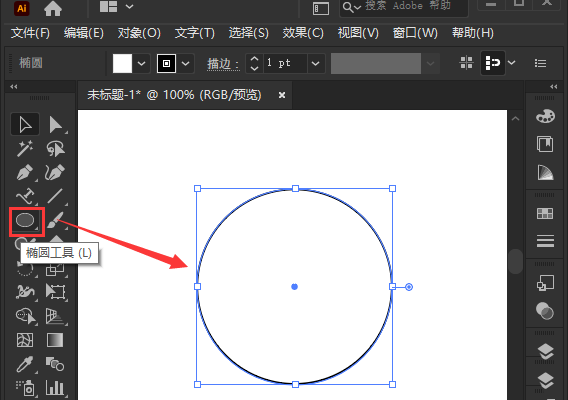Go to the Illustrator home screen
This screenshot has height=400, width=568.
point(53,8)
